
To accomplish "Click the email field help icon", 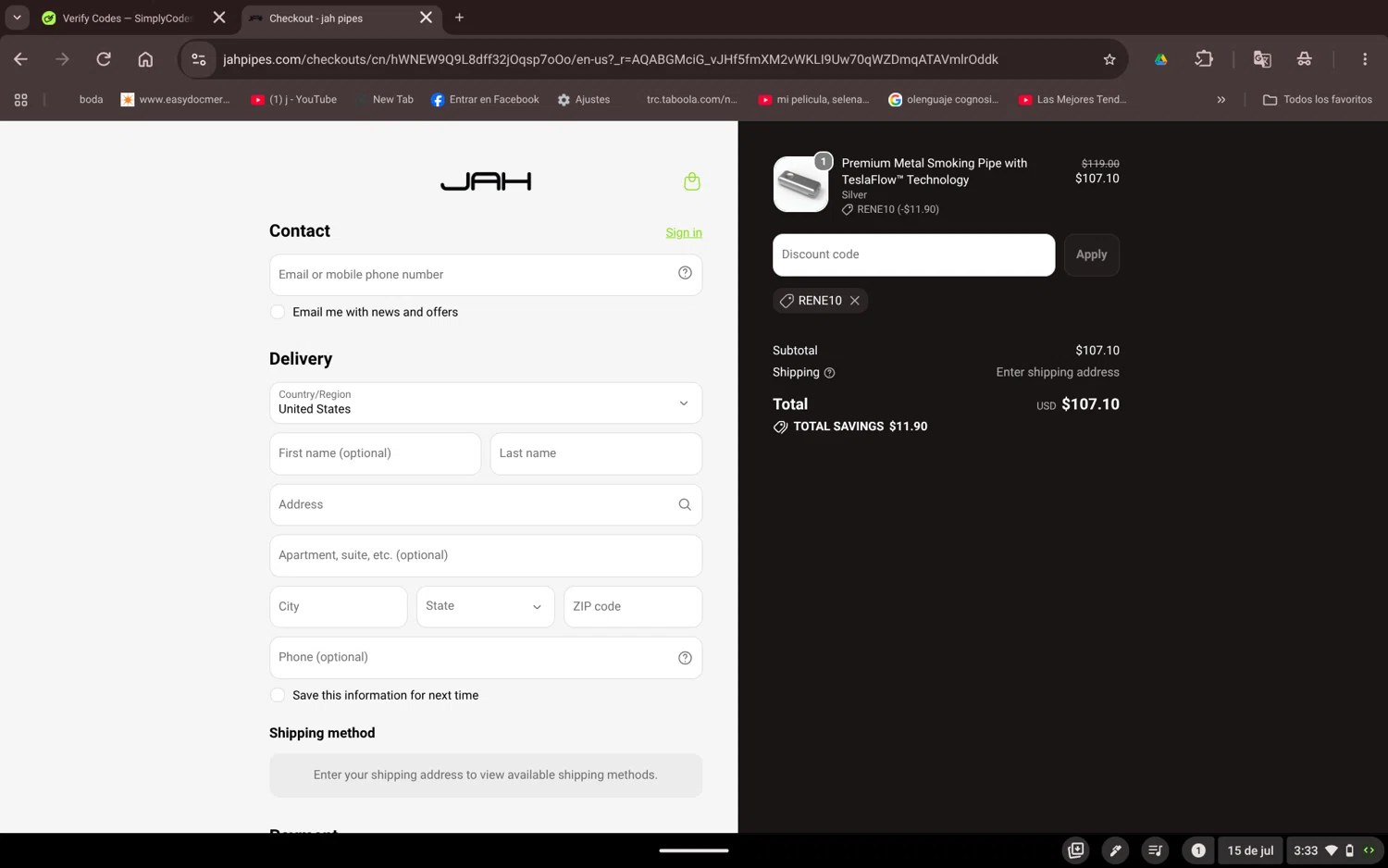I will (x=685, y=273).
